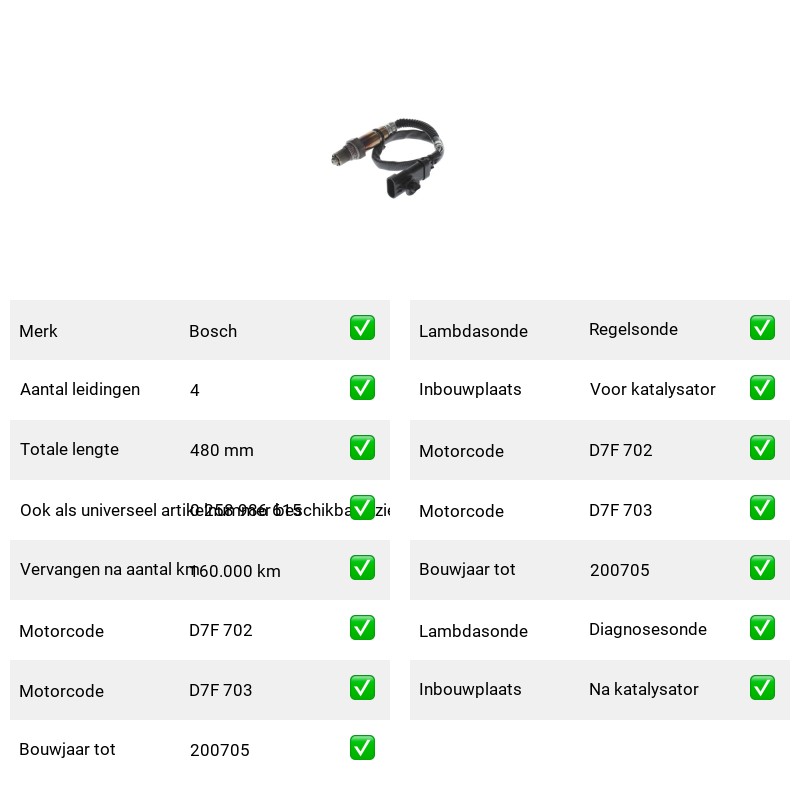The image size is (800, 800).
Task: Click the Totale lengte label
Action: point(69,449)
